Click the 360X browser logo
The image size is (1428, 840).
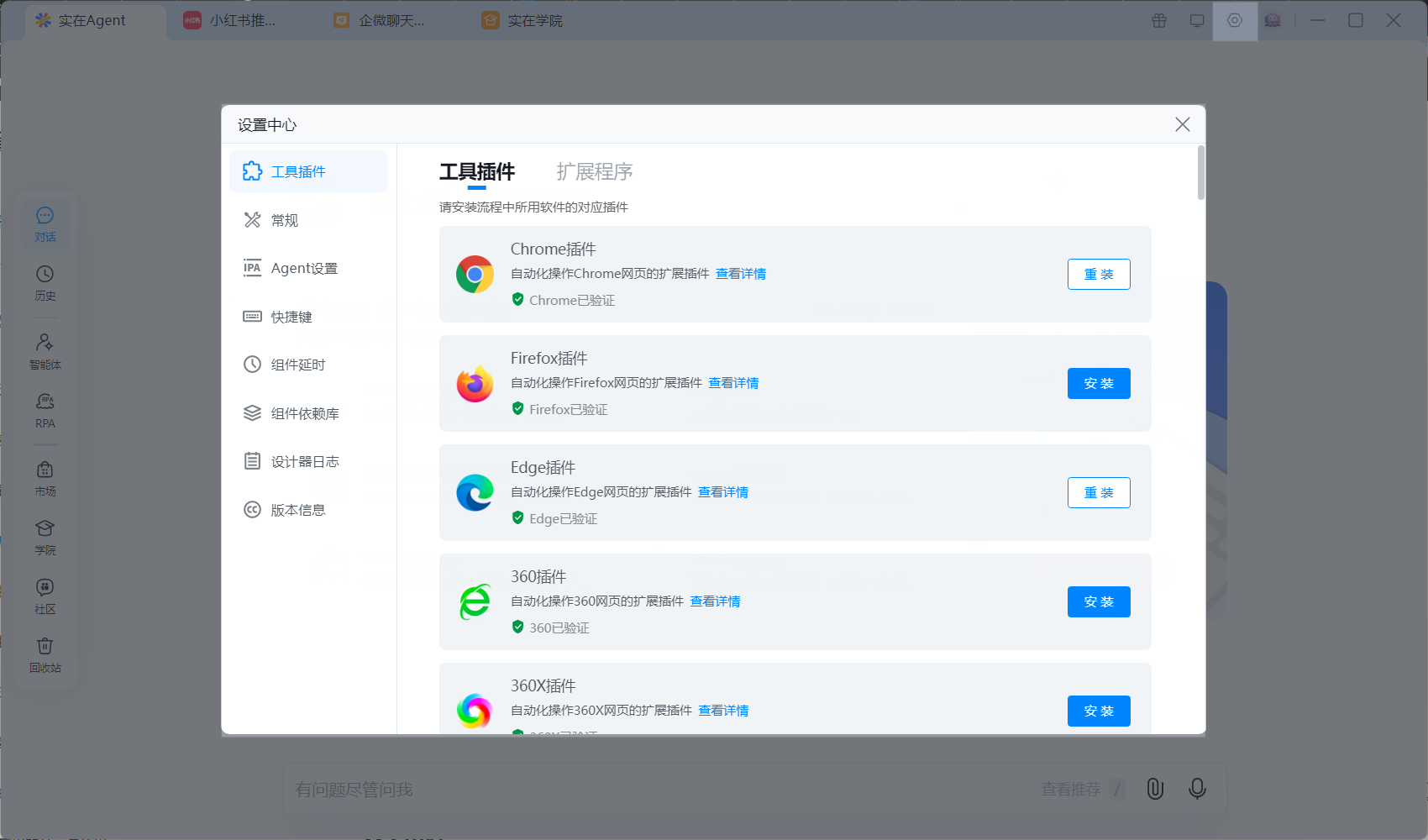[475, 711]
